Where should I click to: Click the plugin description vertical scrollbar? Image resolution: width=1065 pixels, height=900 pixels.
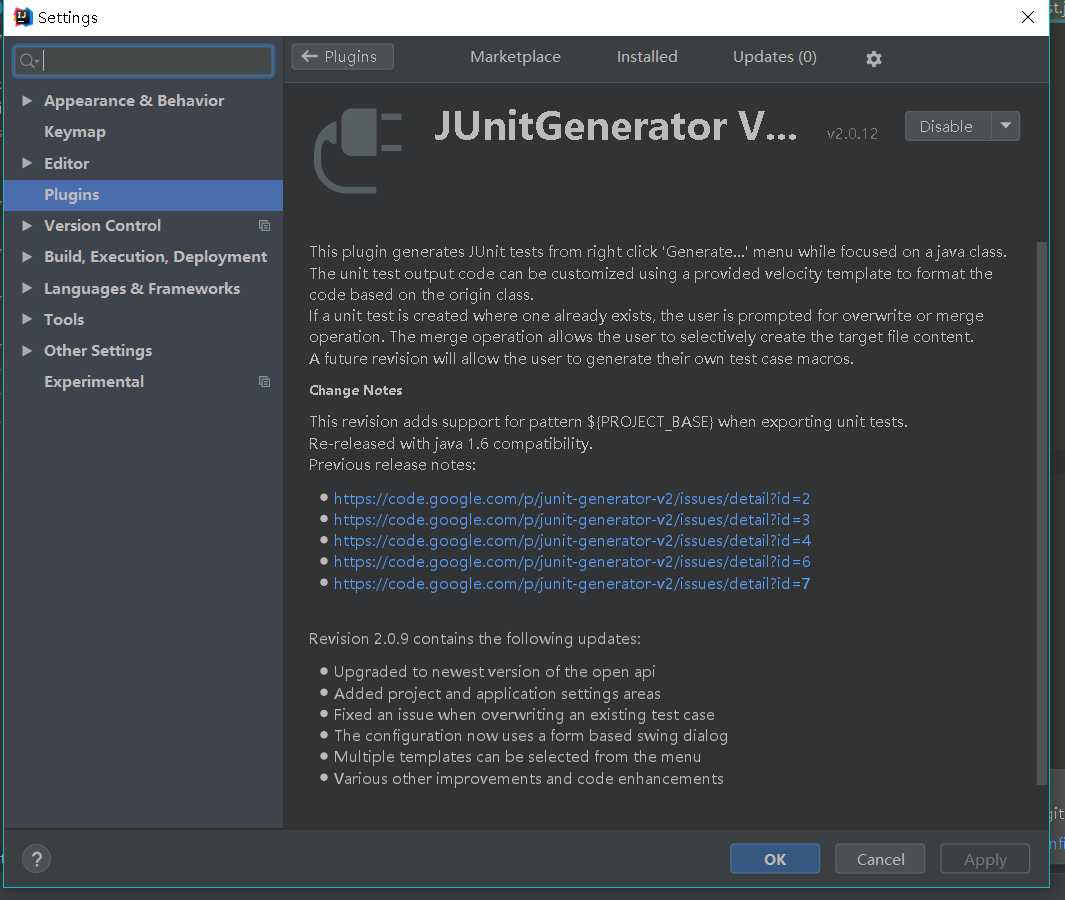pyautogui.click(x=1042, y=513)
